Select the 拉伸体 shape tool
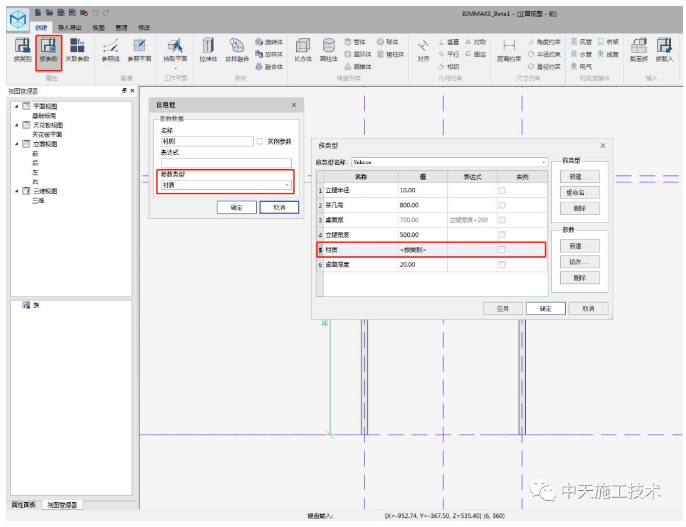The height and width of the screenshot is (527, 686). pos(208,49)
